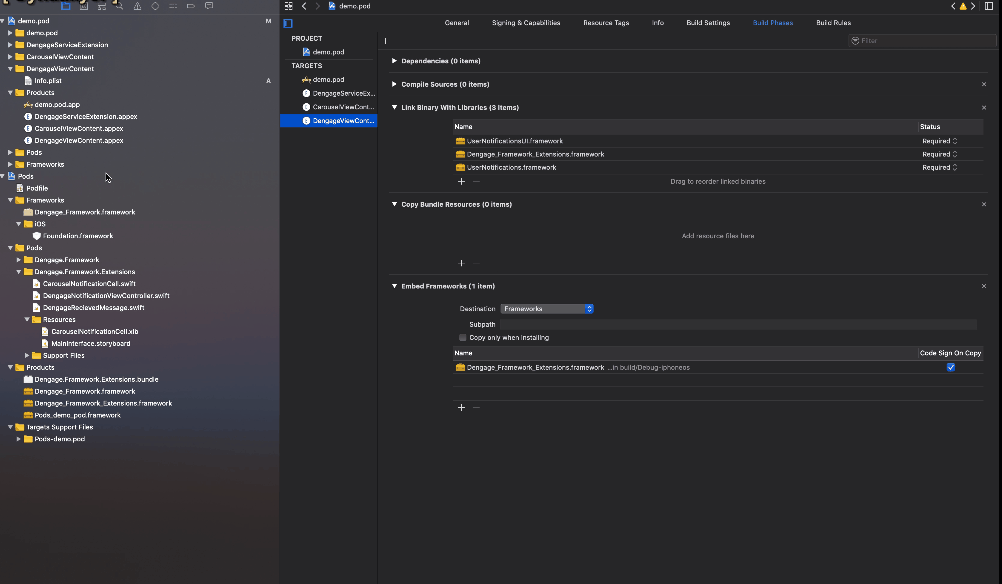Collapse the Embed Frameworks section
The image size is (1002, 584).
pyautogui.click(x=394, y=286)
